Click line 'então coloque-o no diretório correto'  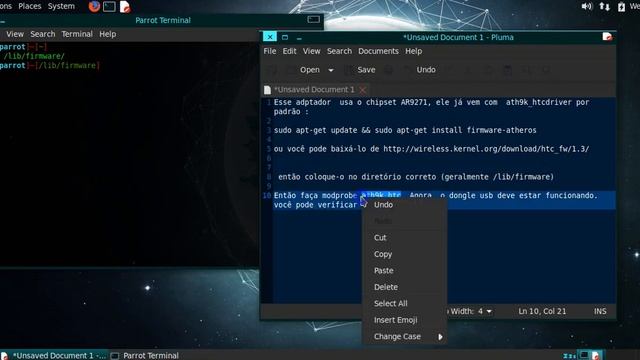click(x=416, y=177)
